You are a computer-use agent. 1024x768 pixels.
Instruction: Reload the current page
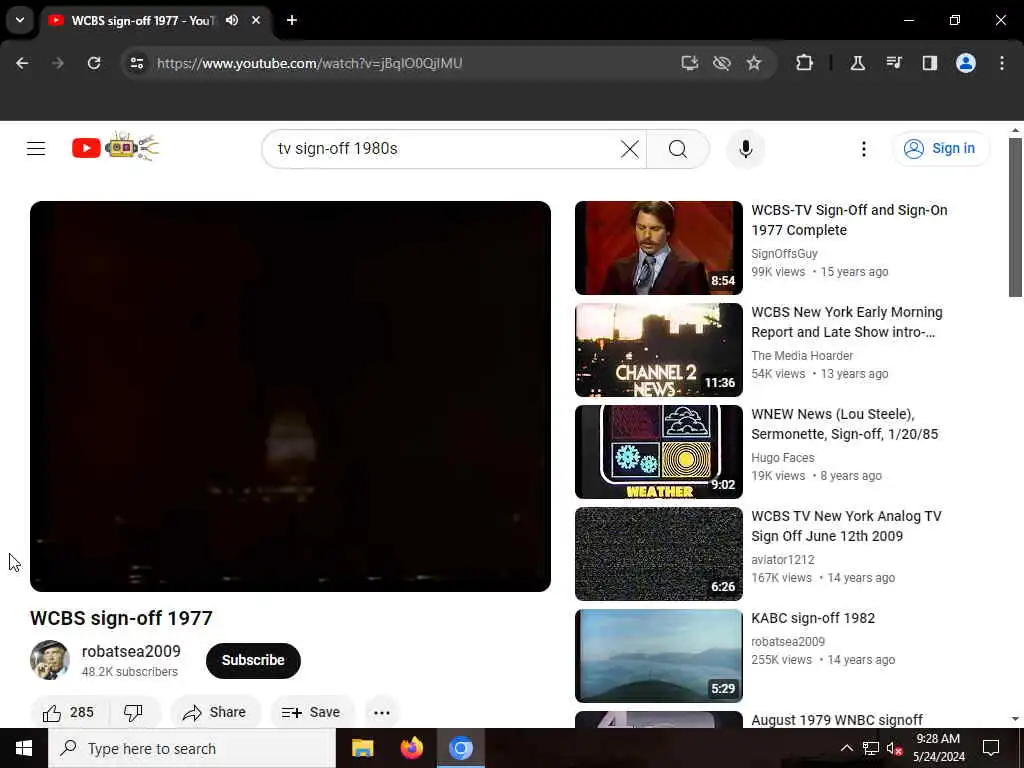pos(94,63)
